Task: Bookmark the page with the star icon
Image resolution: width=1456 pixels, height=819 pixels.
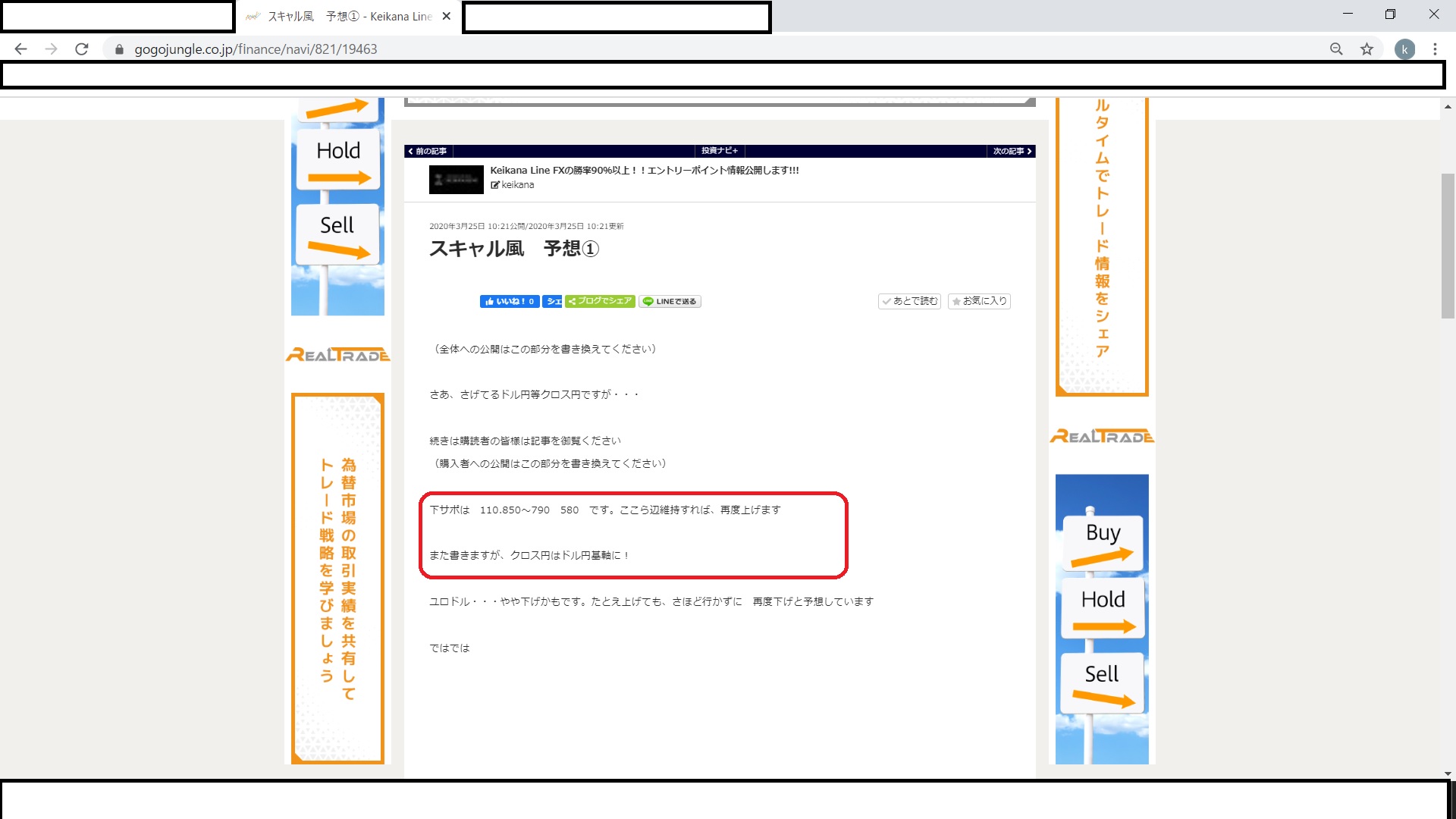Action: pos(1367,49)
